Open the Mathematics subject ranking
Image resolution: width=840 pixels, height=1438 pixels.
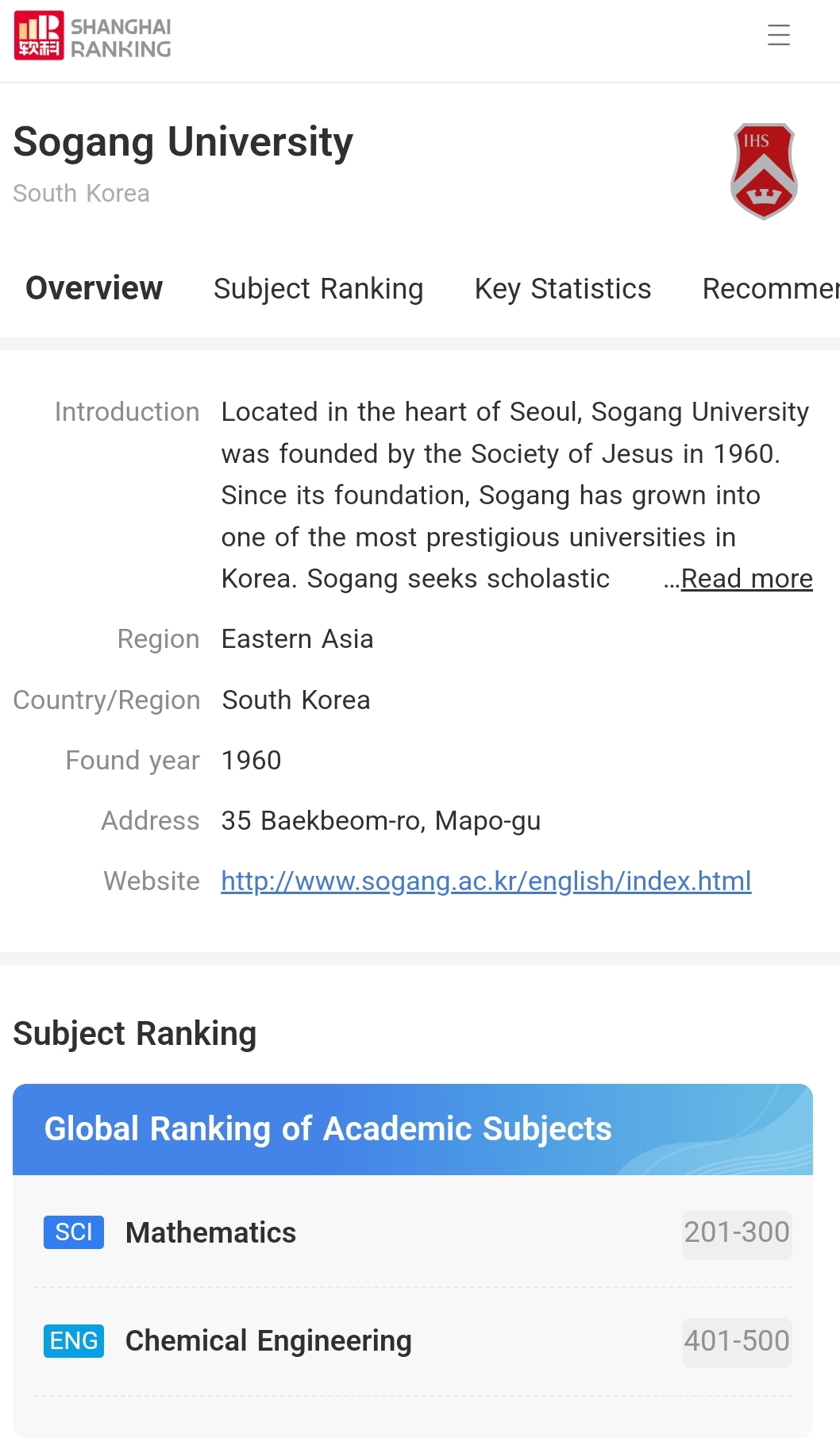point(210,1232)
